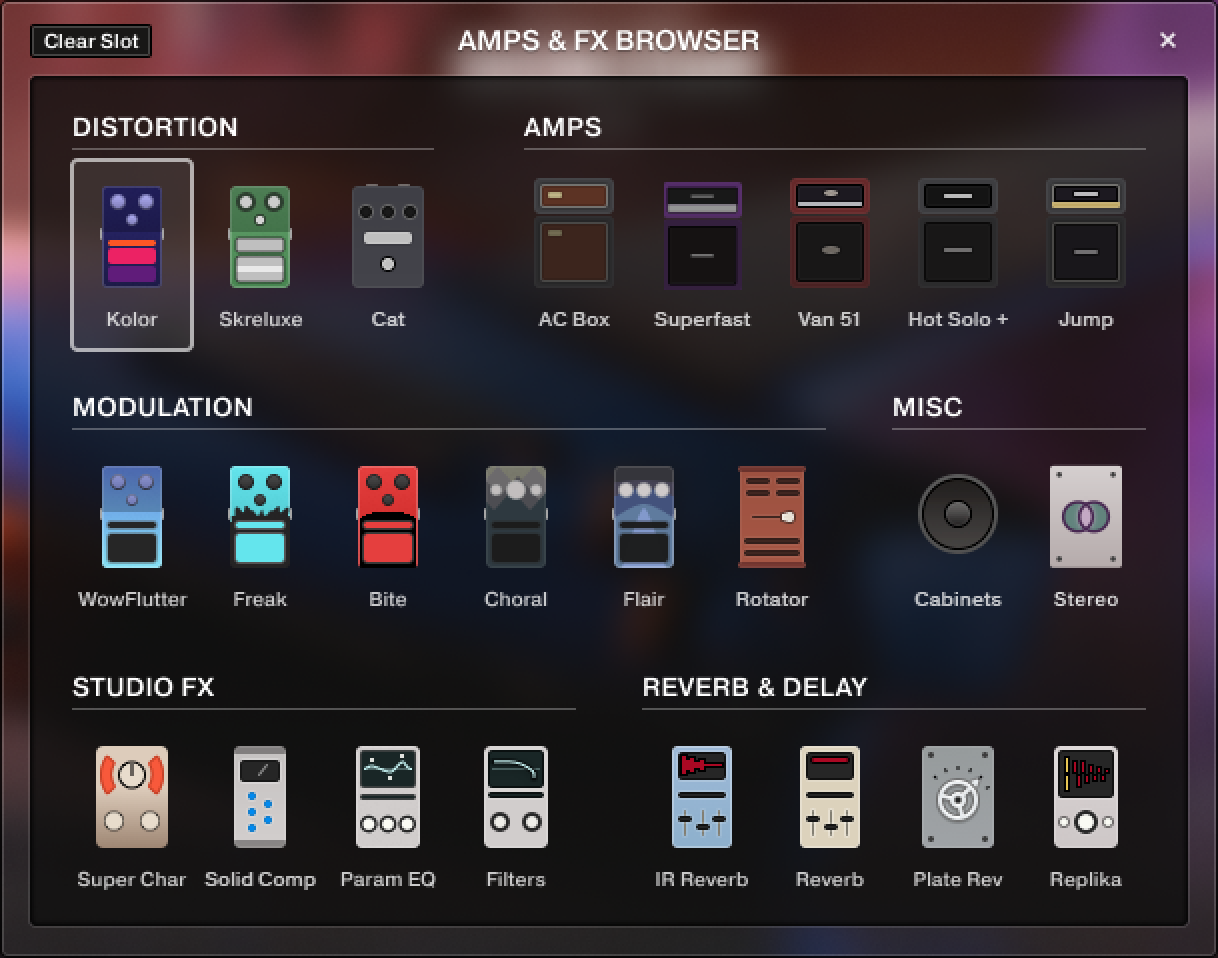Load the Solid Comp compressor

point(259,797)
